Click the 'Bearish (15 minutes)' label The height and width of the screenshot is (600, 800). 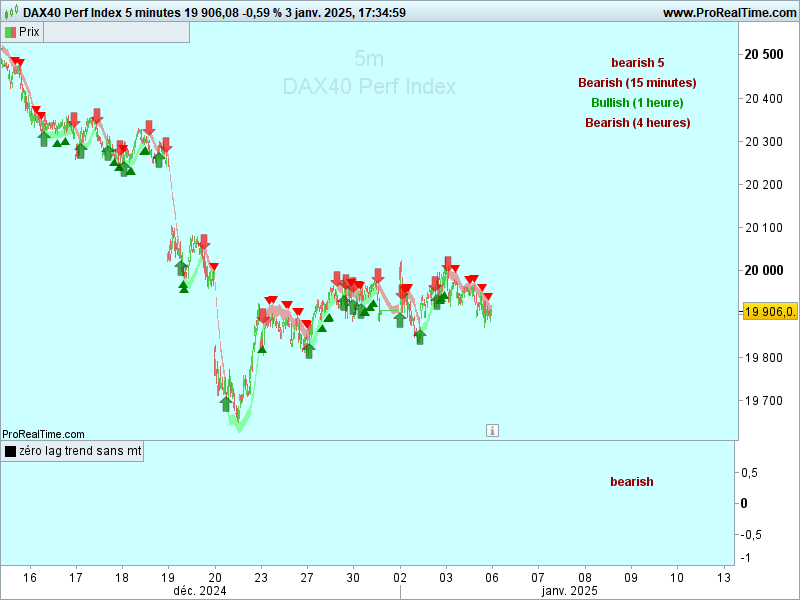tap(637, 83)
